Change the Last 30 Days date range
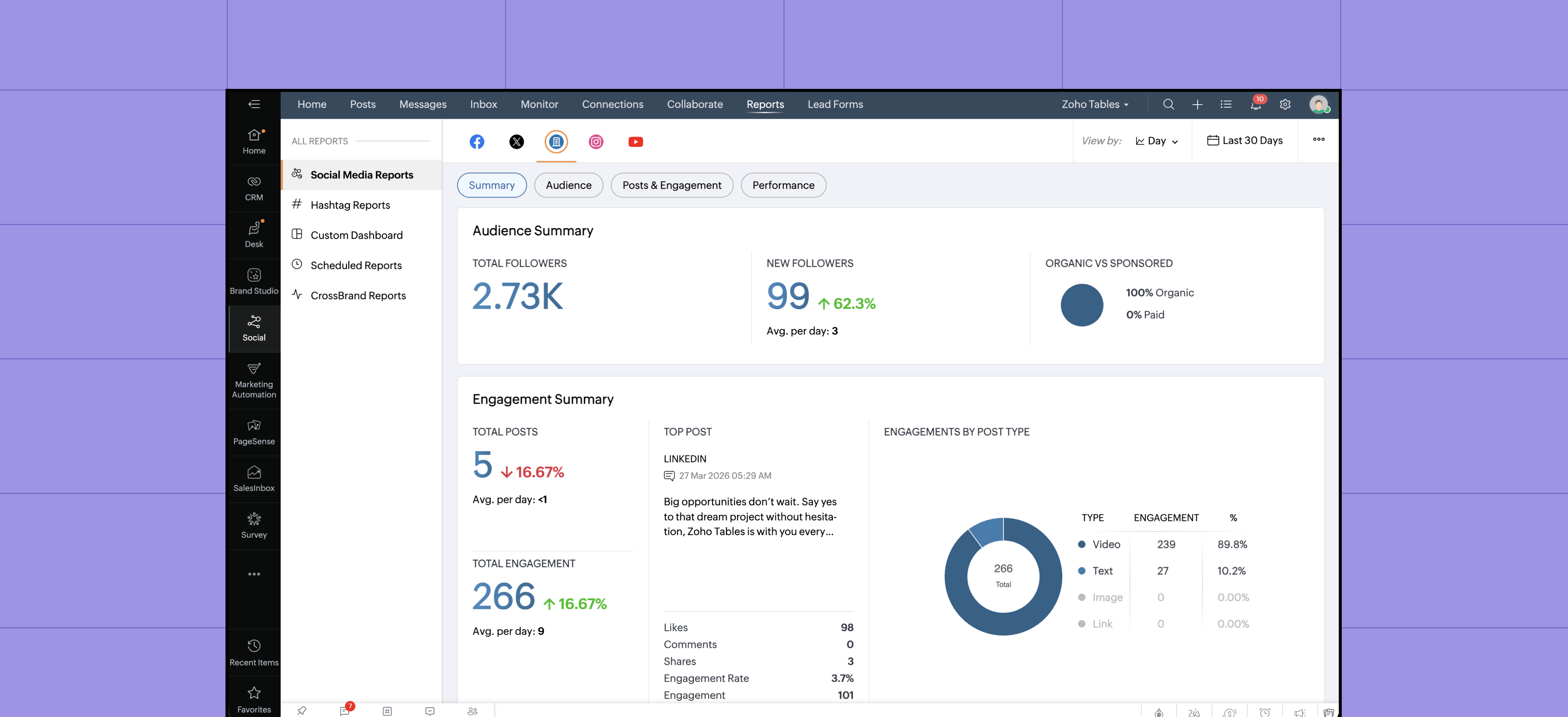This screenshot has width=1568, height=717. [x=1245, y=140]
